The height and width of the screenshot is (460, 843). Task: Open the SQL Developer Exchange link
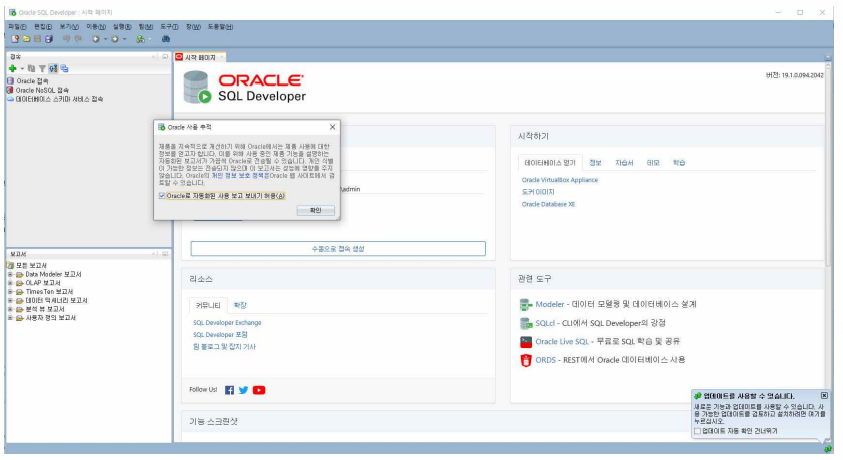pyautogui.click(x=227, y=323)
